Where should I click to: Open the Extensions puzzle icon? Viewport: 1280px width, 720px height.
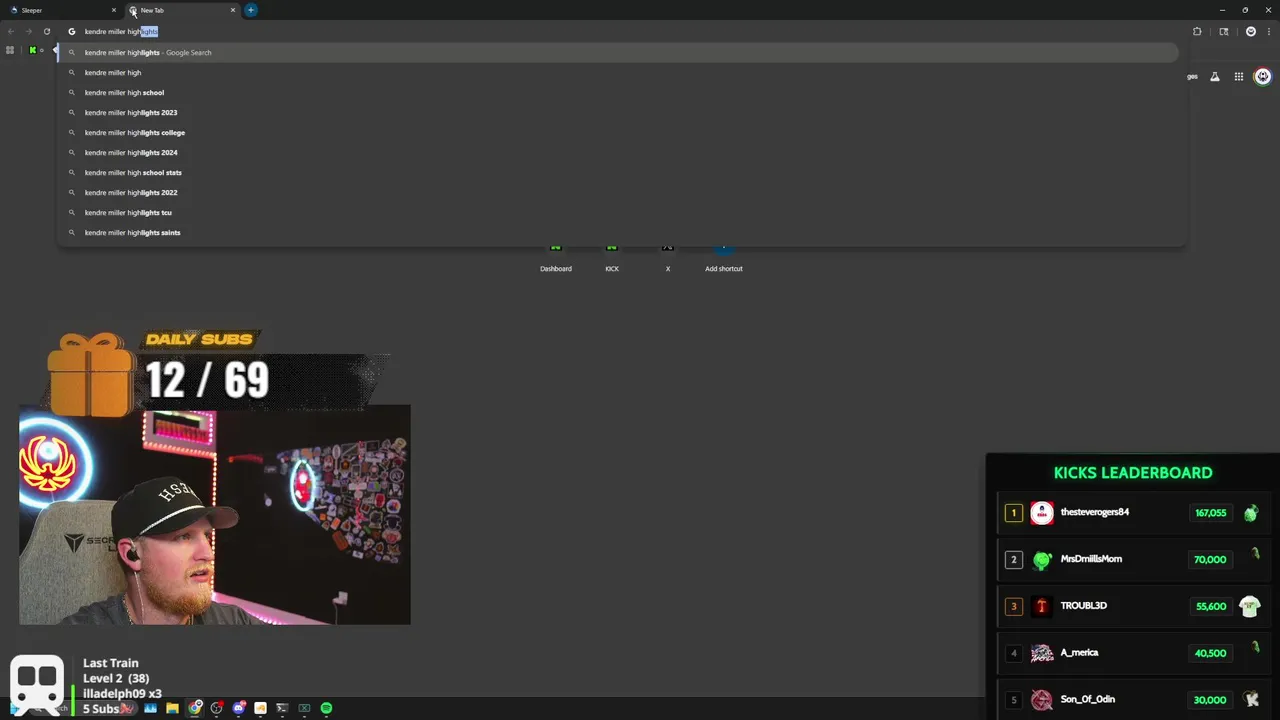pyautogui.click(x=1197, y=31)
